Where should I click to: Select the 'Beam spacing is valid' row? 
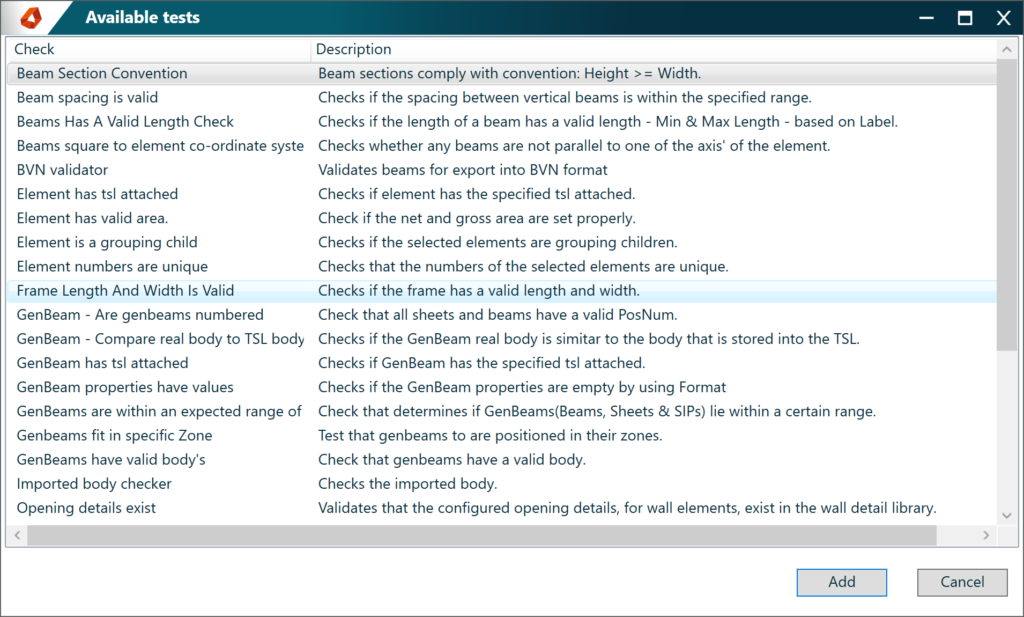point(502,97)
